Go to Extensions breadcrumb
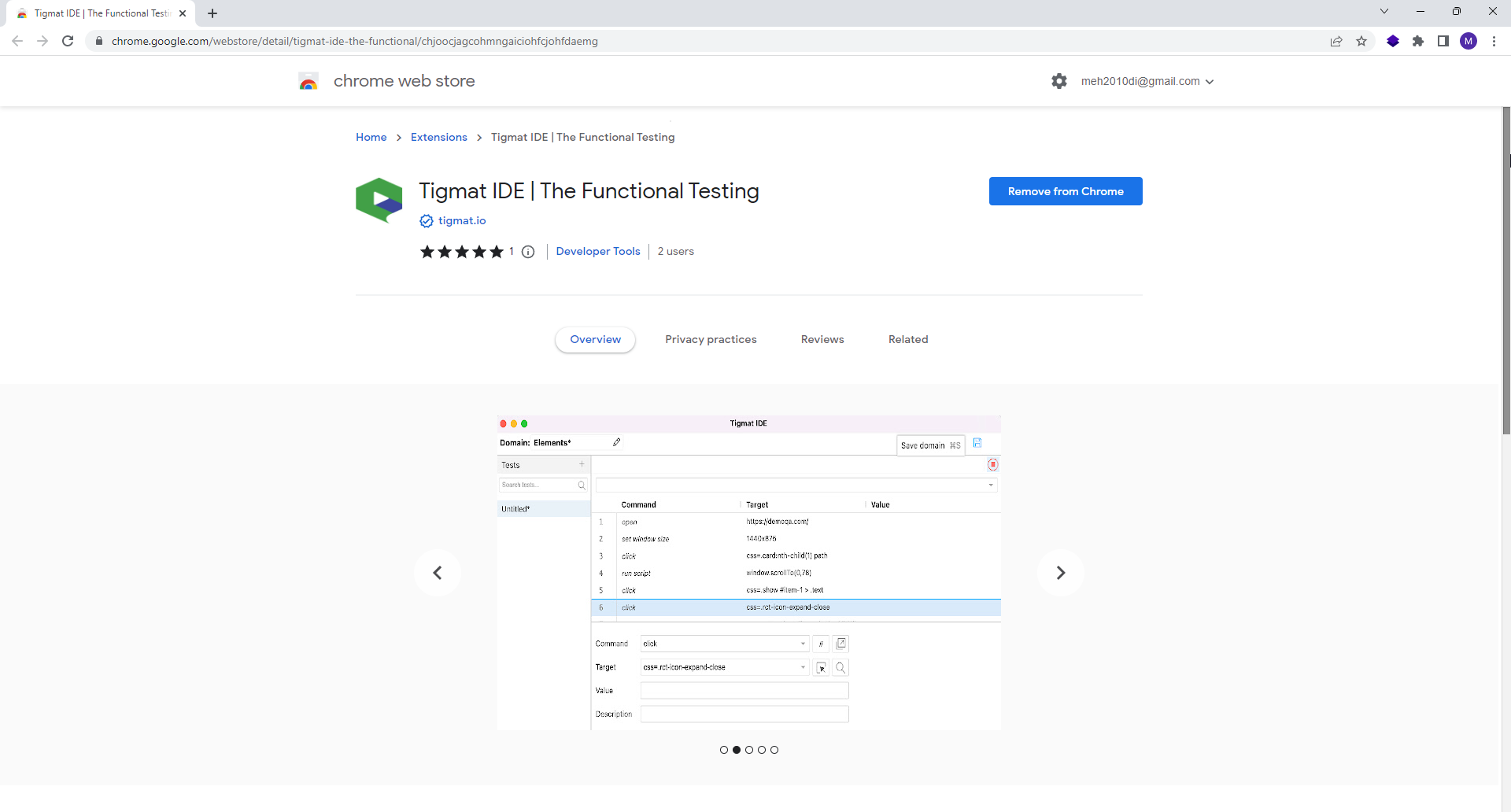This screenshot has width=1511, height=812. pos(439,137)
